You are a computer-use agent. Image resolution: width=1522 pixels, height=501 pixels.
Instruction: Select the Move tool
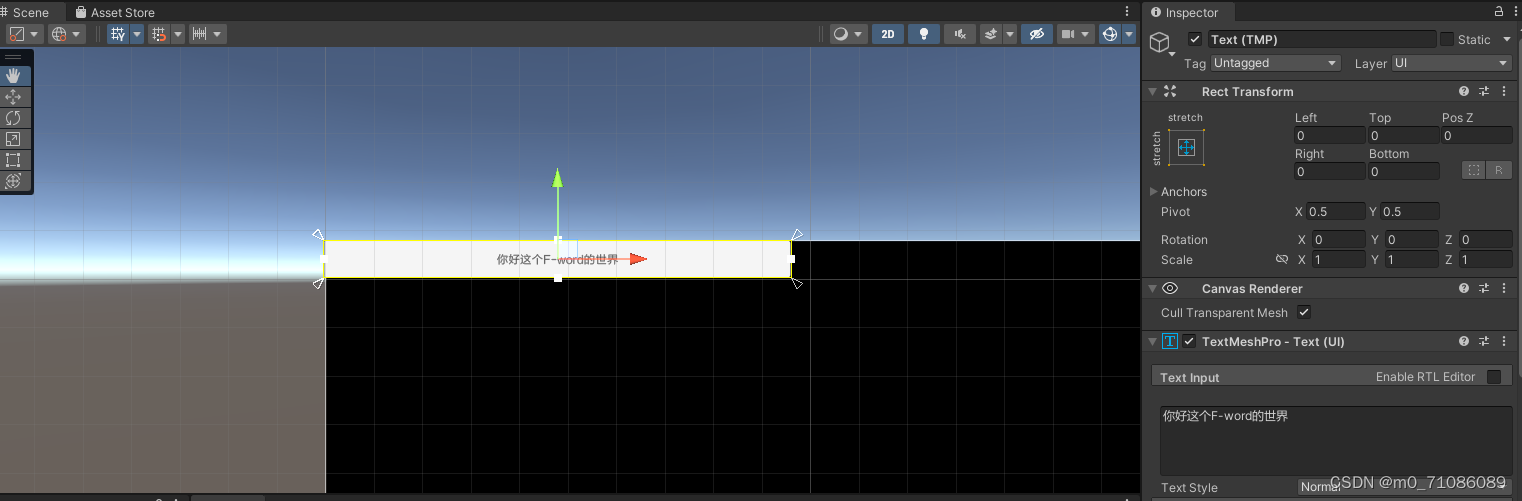click(x=13, y=97)
